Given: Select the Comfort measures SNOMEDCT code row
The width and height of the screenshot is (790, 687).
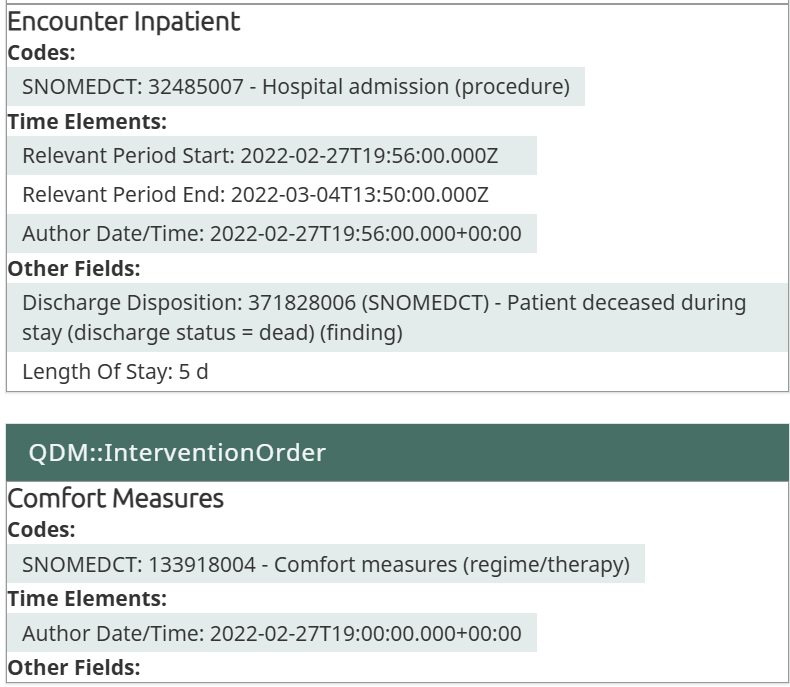Looking at the screenshot, I should (326, 564).
